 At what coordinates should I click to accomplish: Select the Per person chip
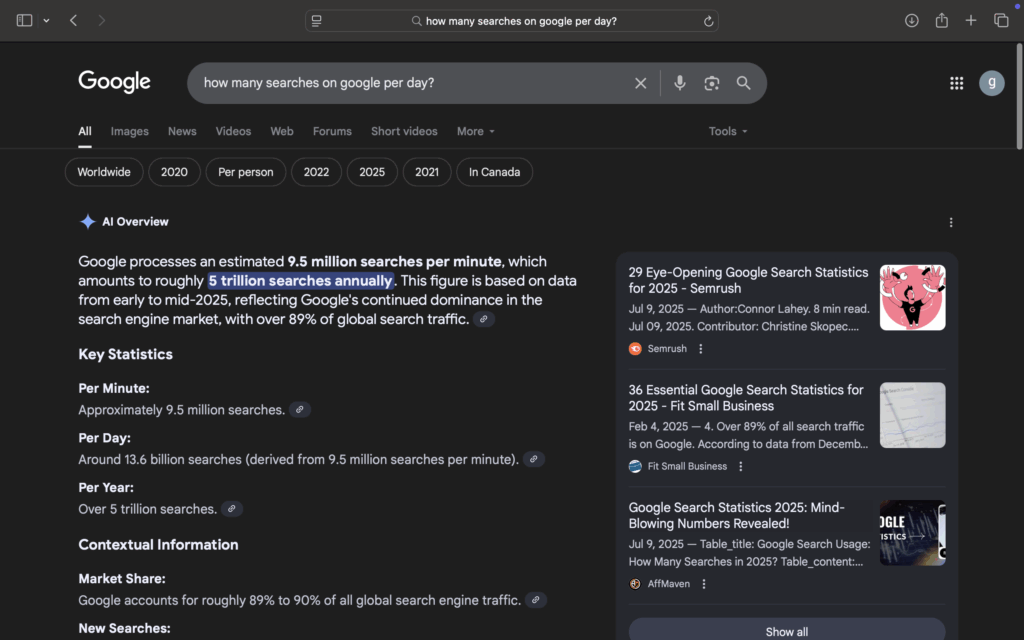(x=246, y=172)
